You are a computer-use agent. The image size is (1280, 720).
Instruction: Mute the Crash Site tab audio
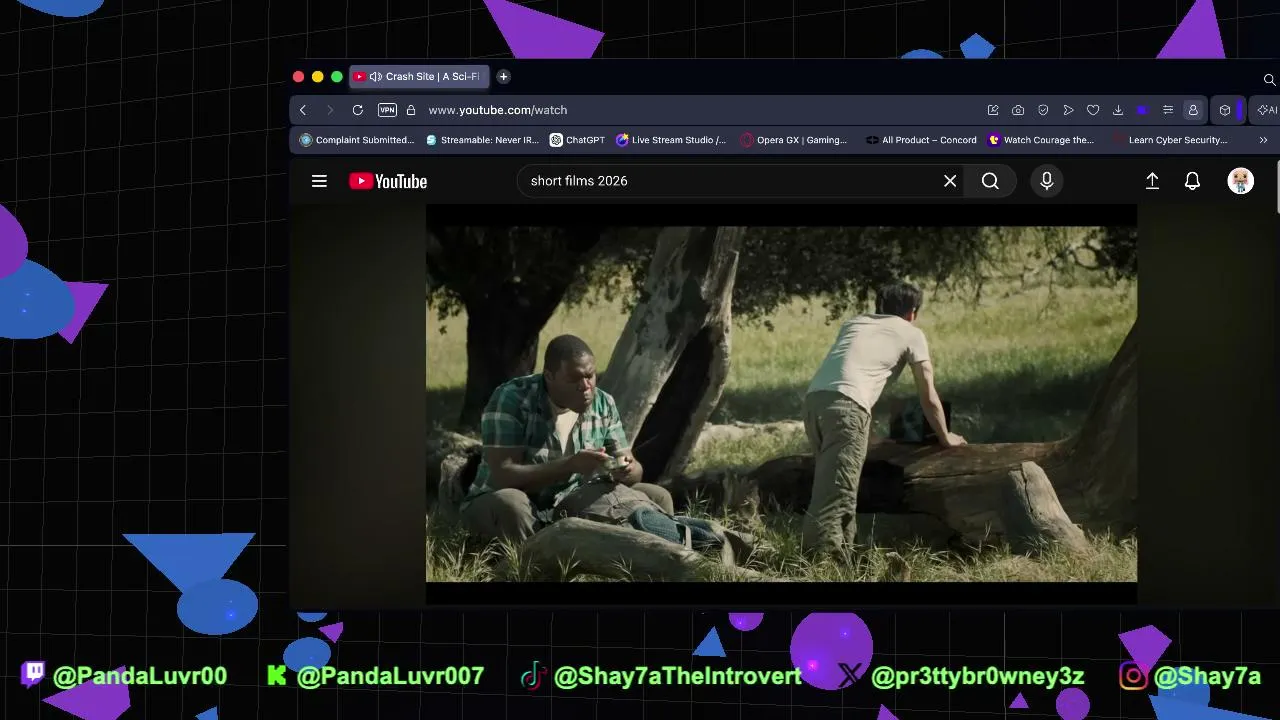(375, 77)
